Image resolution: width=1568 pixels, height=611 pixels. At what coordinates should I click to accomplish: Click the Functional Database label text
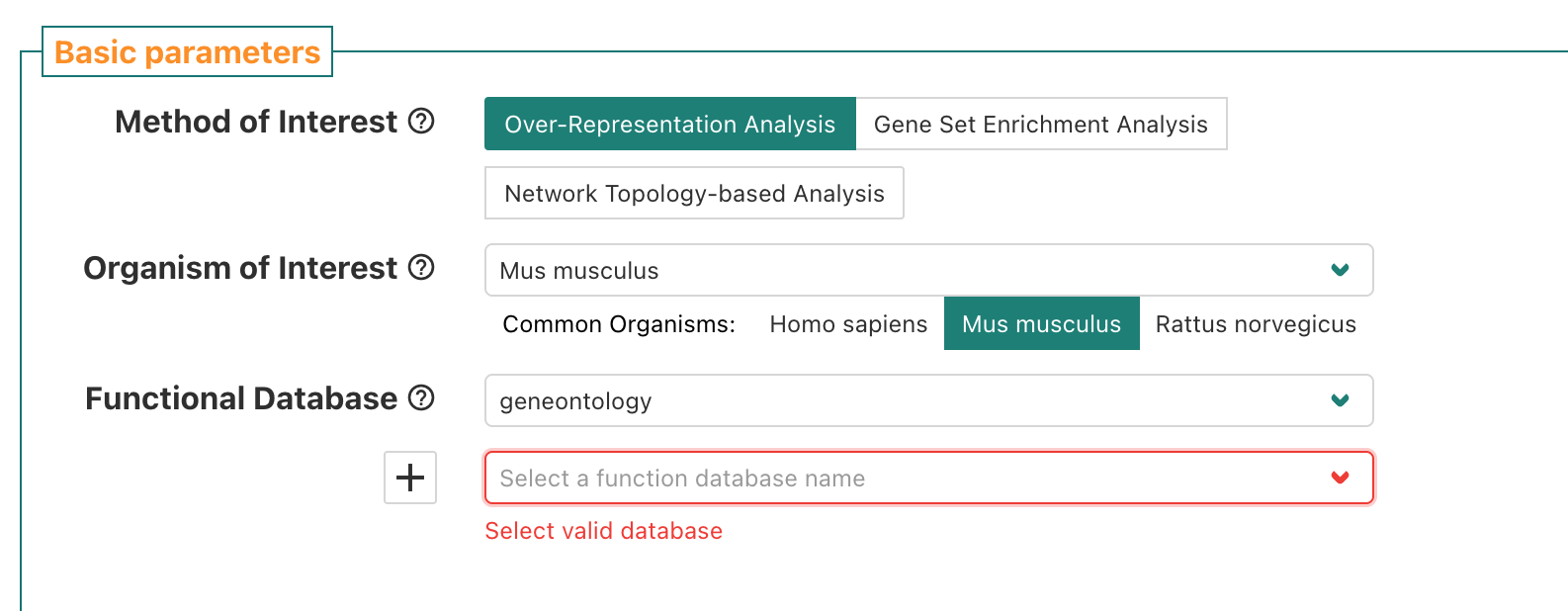tap(241, 398)
